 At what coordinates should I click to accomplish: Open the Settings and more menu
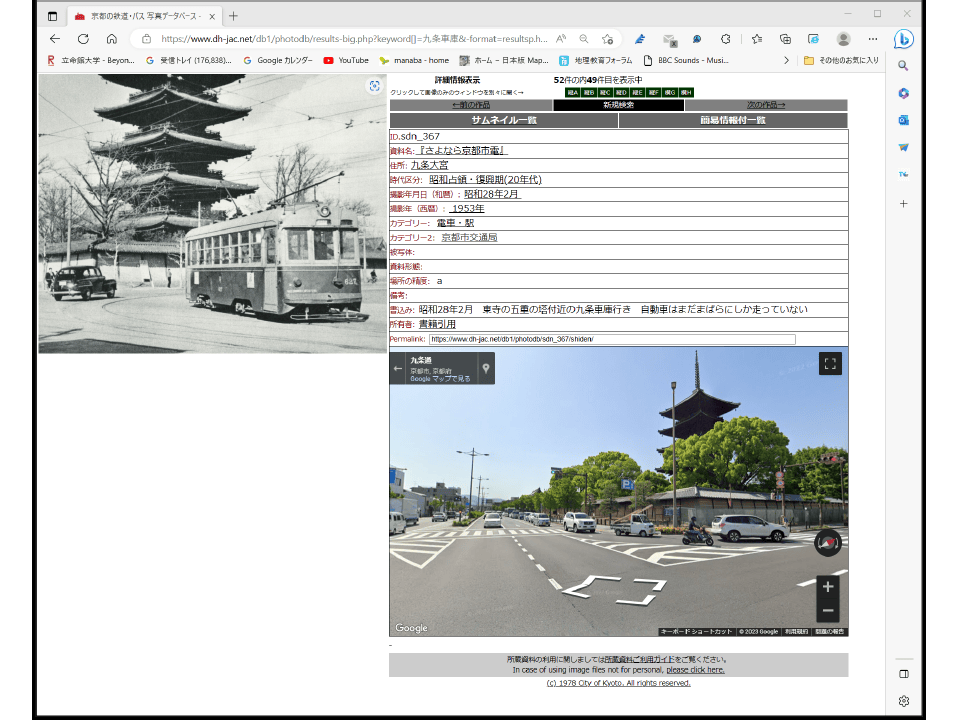tap(872, 39)
